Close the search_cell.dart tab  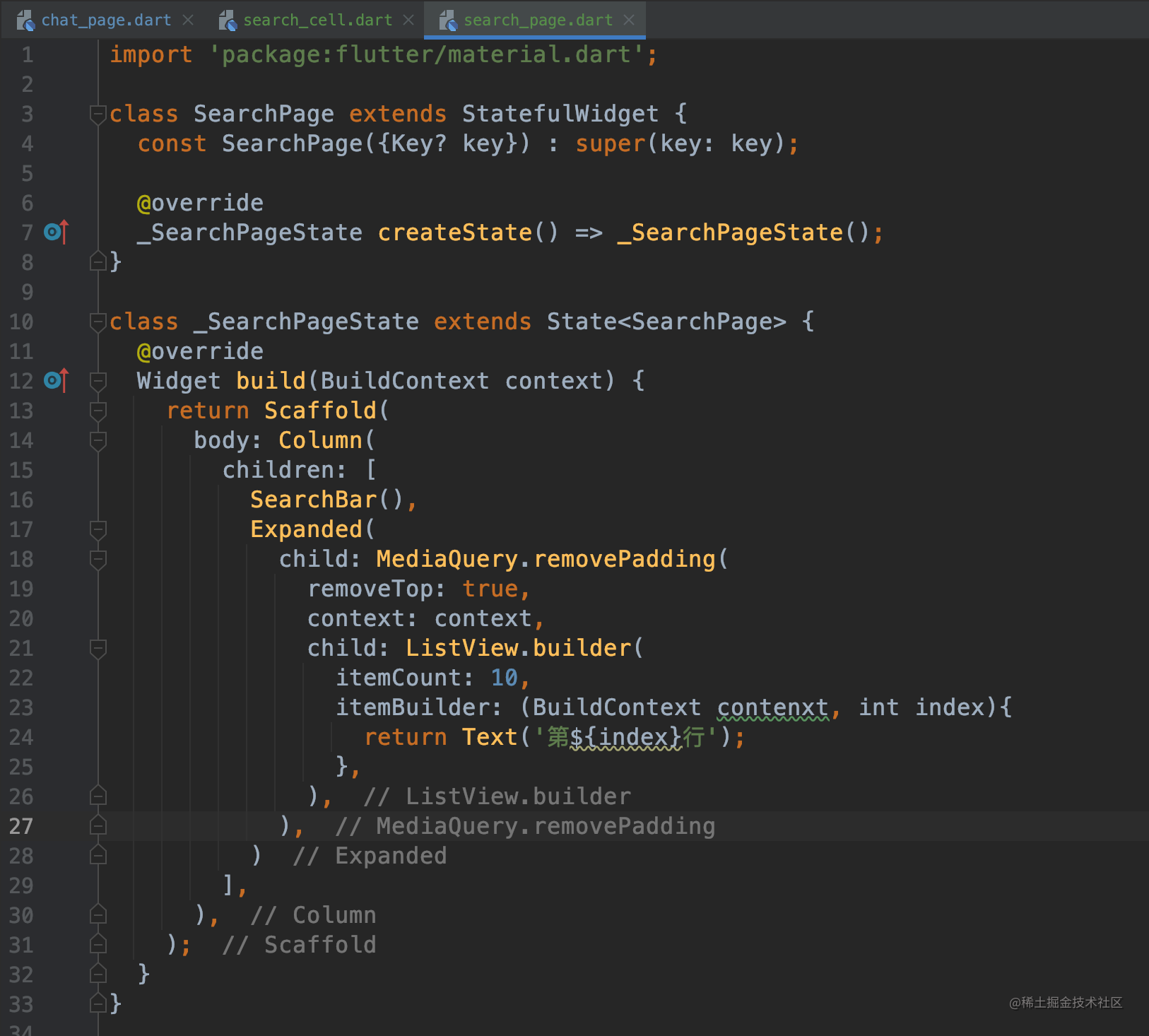point(408,20)
